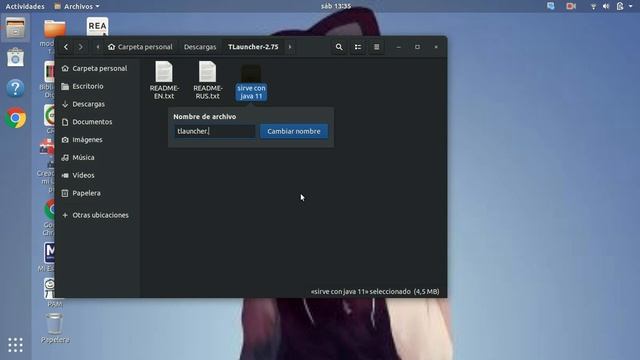Switch to list view
This screenshot has width=640, height=360.
(x=358, y=47)
